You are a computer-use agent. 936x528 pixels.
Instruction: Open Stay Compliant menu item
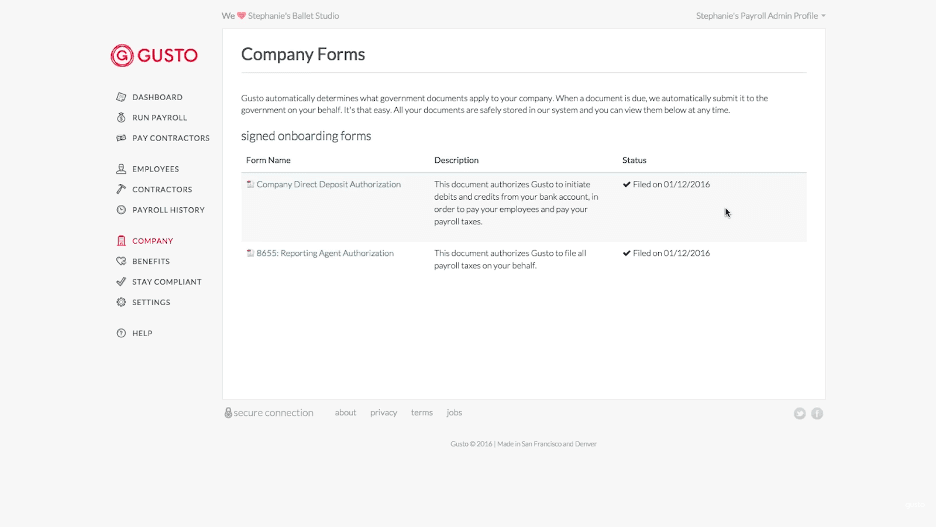click(x=167, y=282)
